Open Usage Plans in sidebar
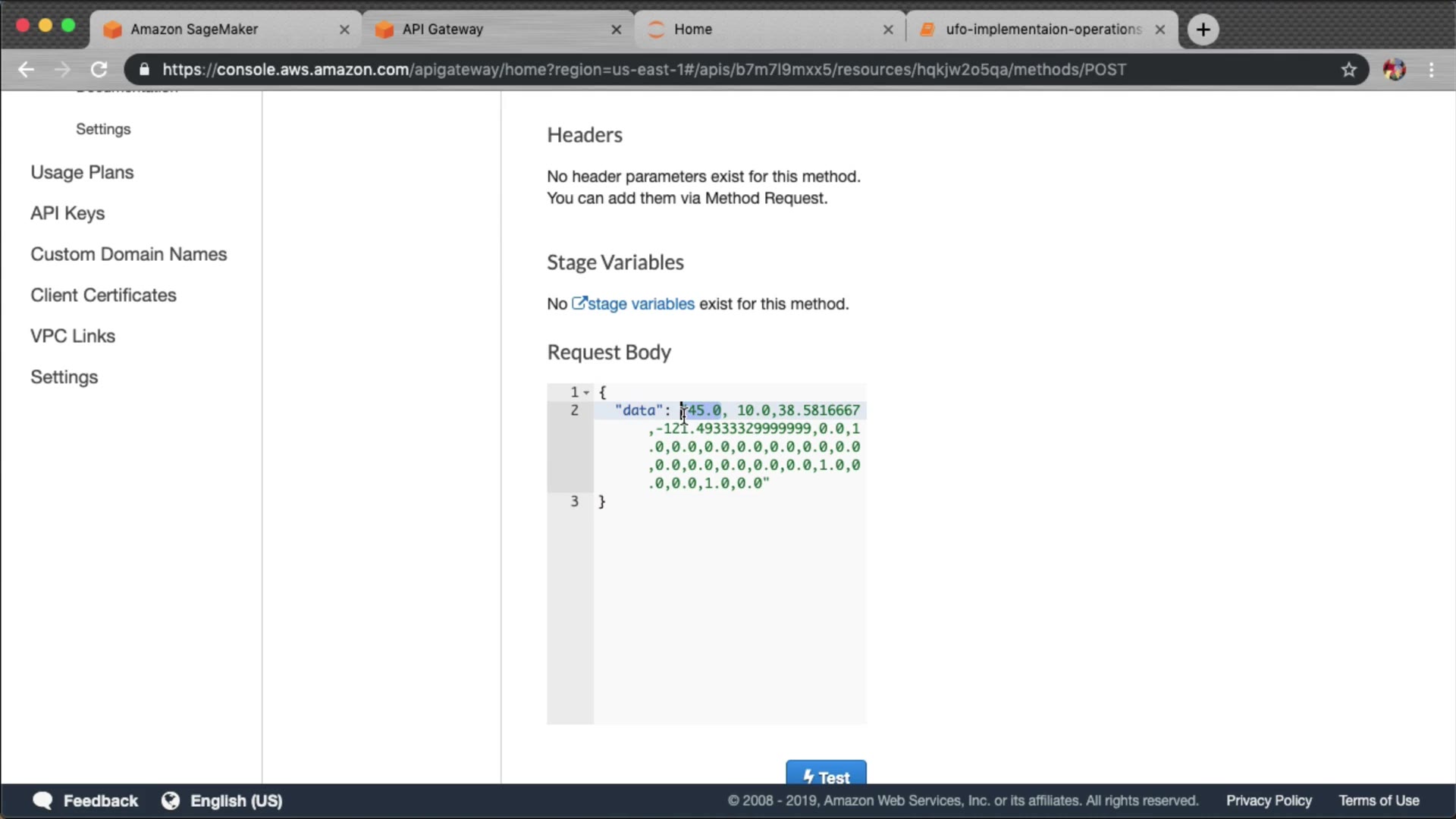Viewport: 1456px width, 819px height. (82, 172)
